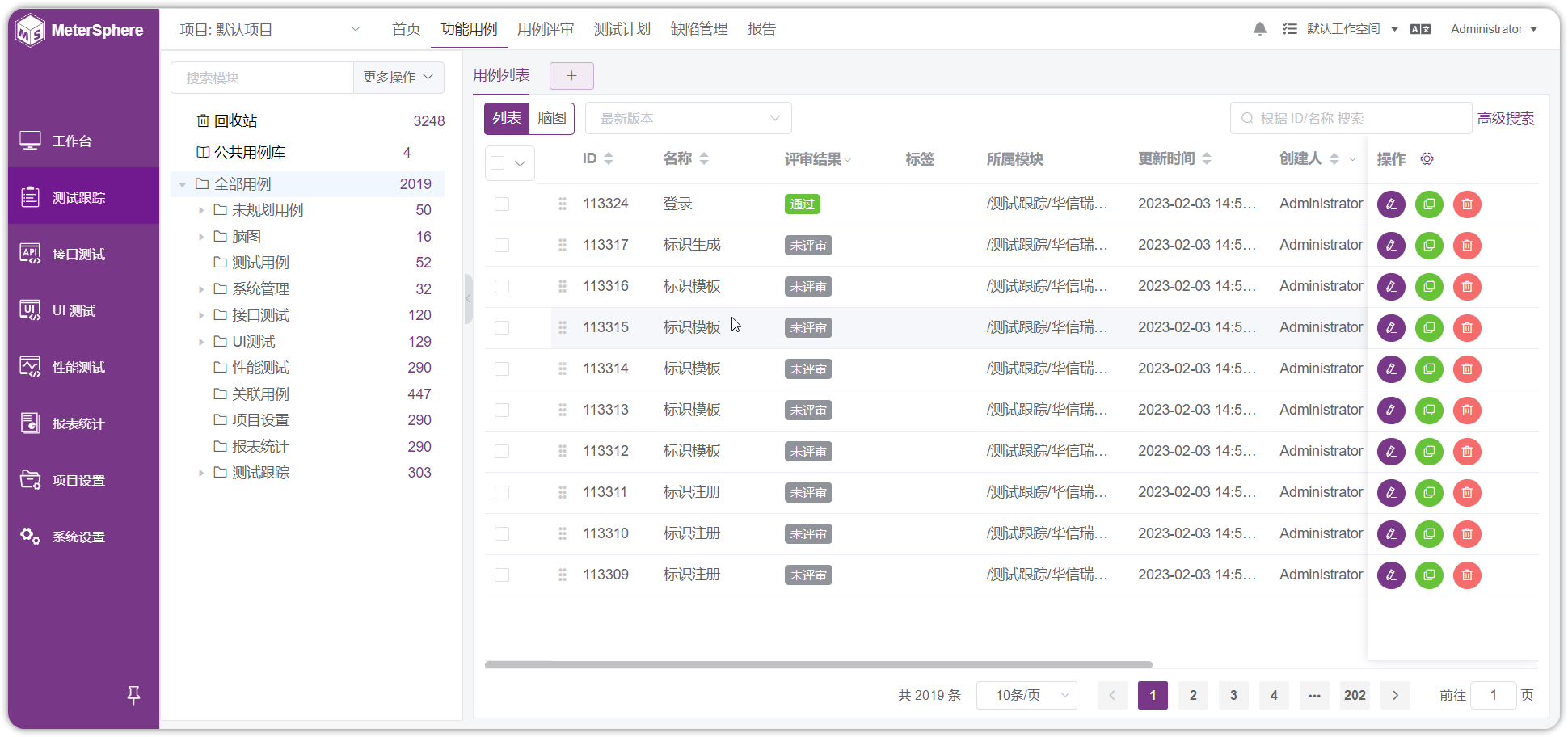The width and height of the screenshot is (1568, 737).
Task: Switch to the 脑图 view
Action: coord(552,118)
